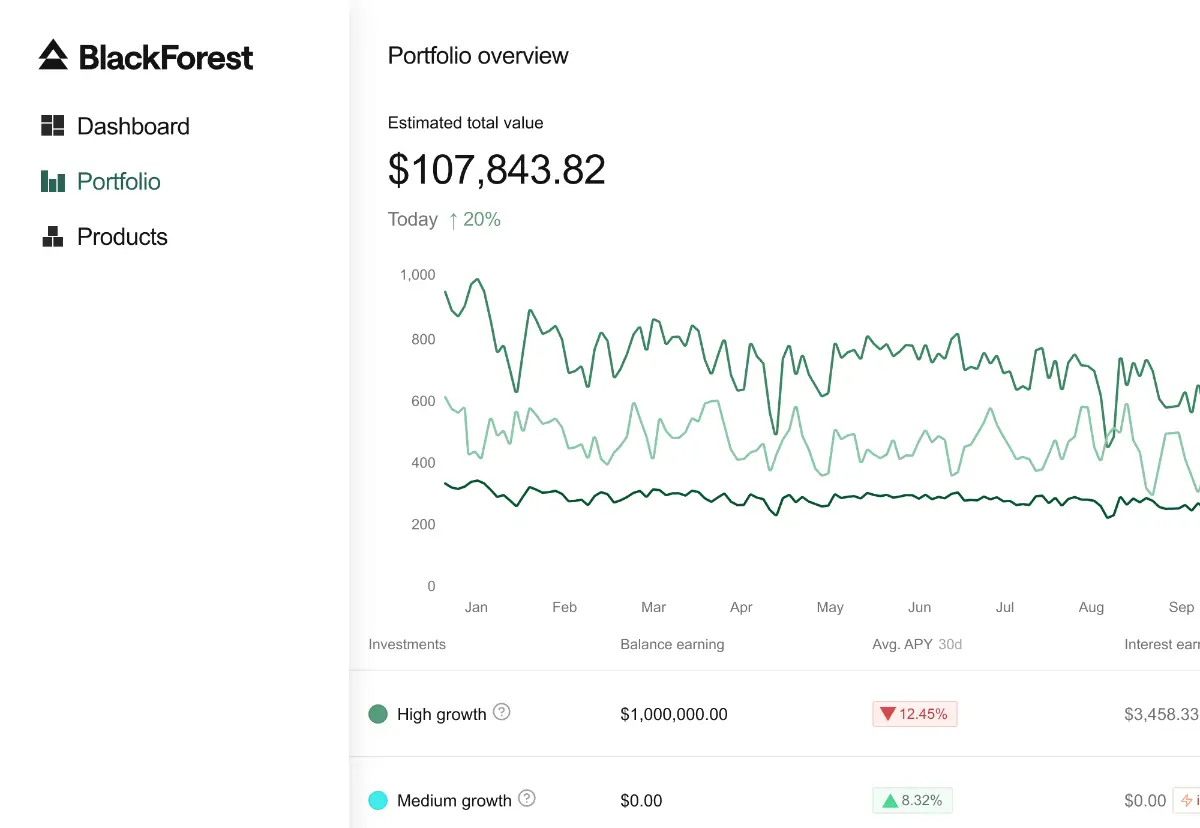Click the High growth green color dot

point(378,714)
